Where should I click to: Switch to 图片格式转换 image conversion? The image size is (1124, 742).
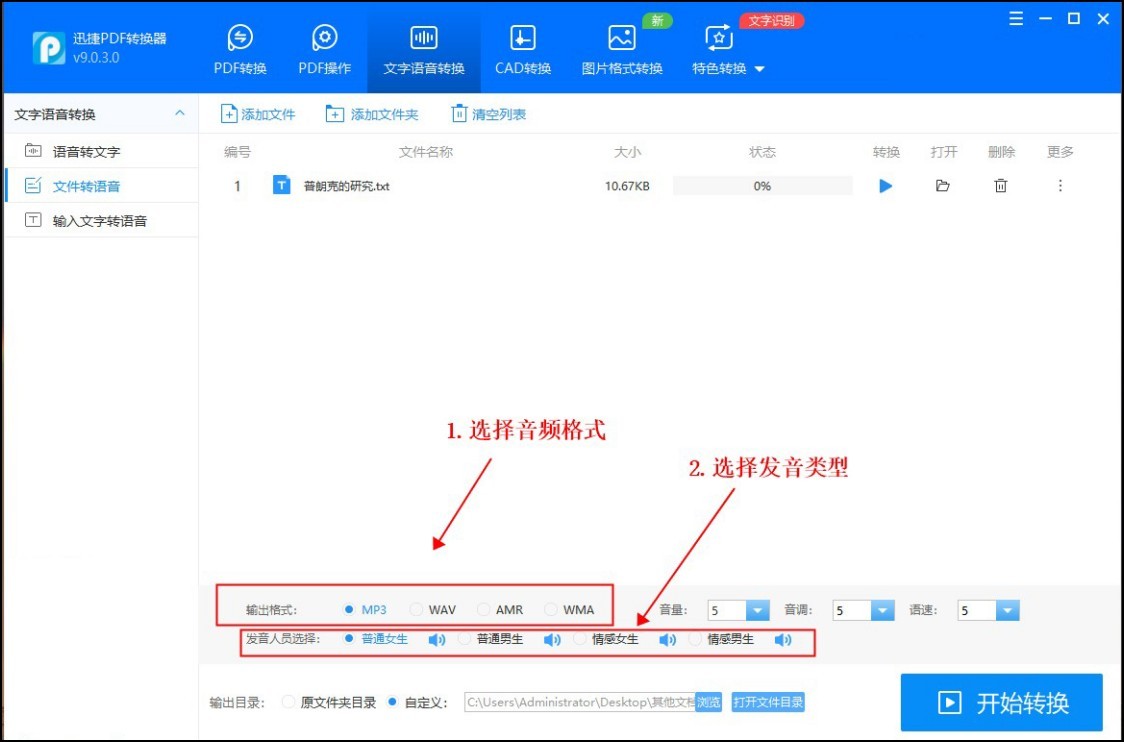(x=620, y=47)
